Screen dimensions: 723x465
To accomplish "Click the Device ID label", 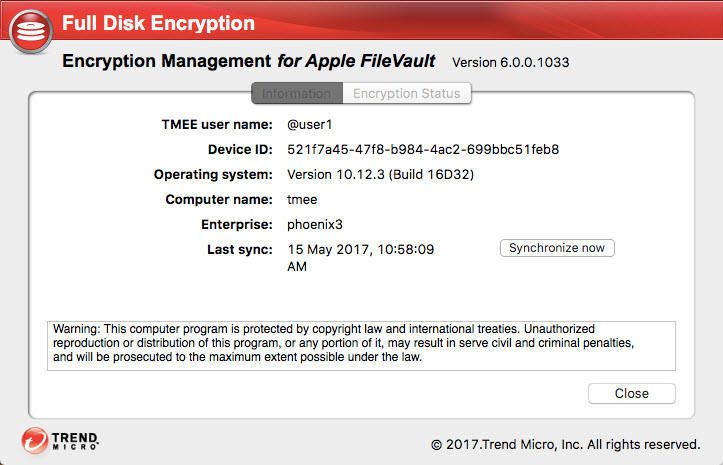I will coord(239,149).
